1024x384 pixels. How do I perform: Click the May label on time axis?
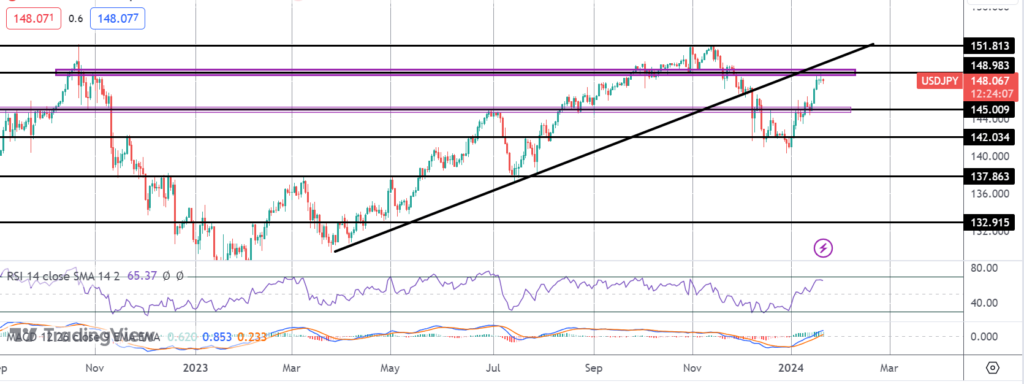tap(389, 367)
